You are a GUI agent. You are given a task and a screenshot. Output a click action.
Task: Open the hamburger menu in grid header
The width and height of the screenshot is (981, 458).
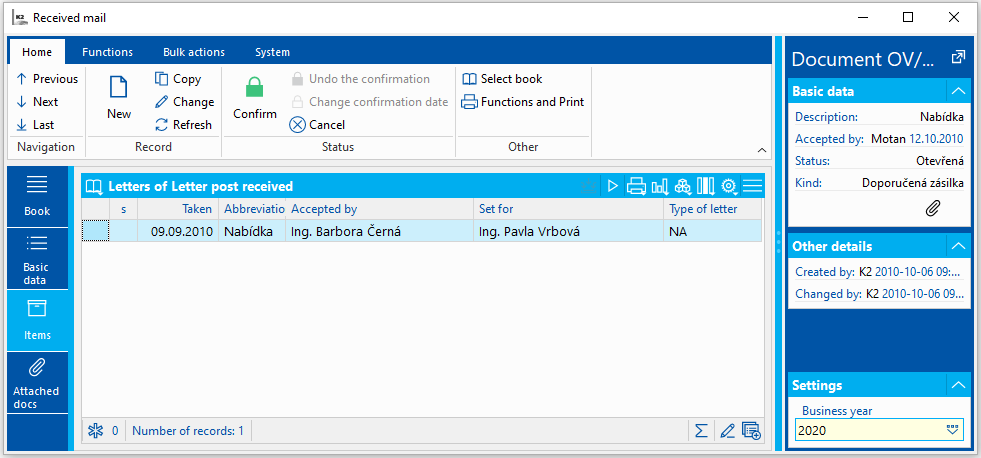coord(752,186)
